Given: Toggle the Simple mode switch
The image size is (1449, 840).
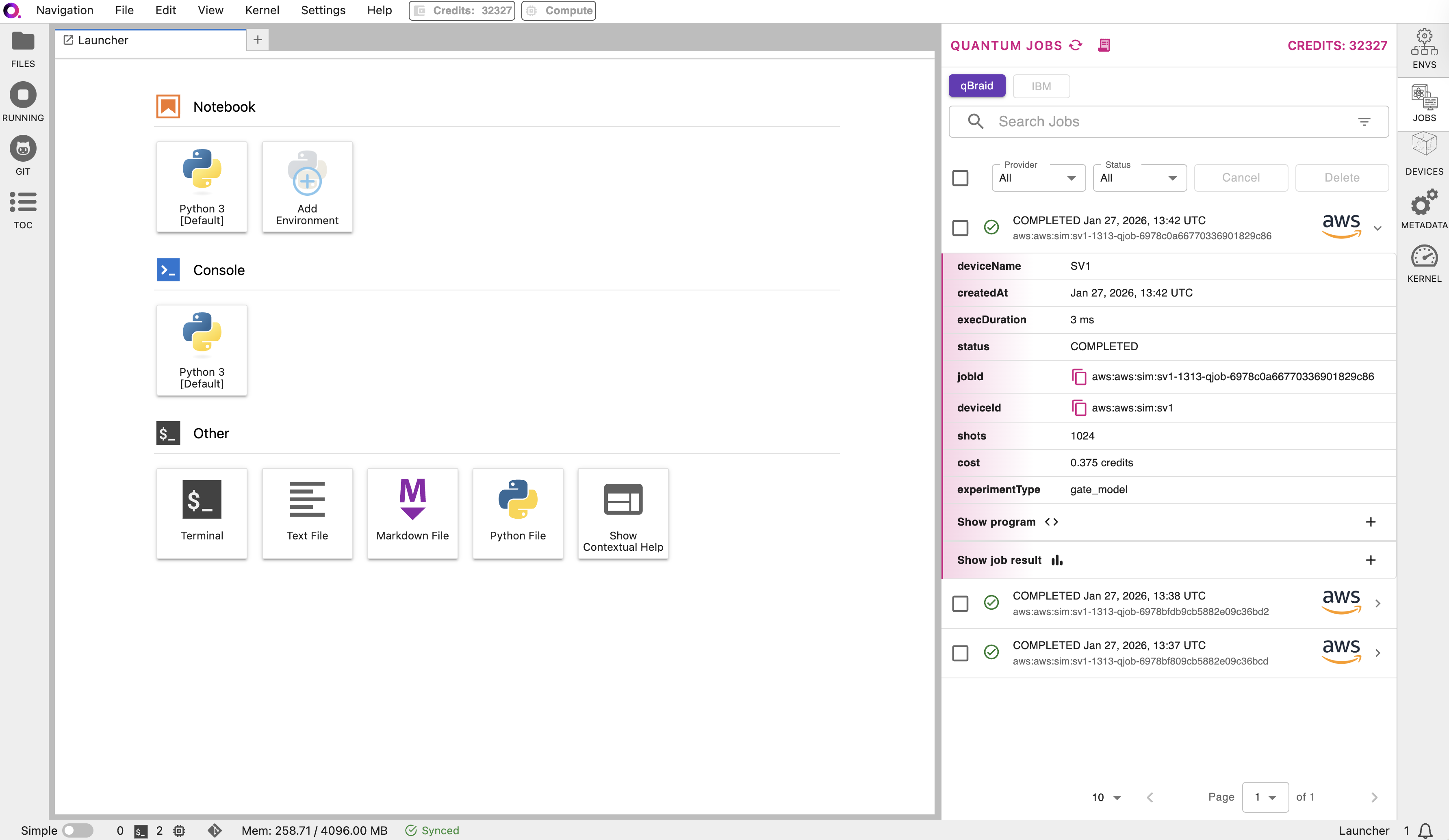Looking at the screenshot, I should 78,830.
